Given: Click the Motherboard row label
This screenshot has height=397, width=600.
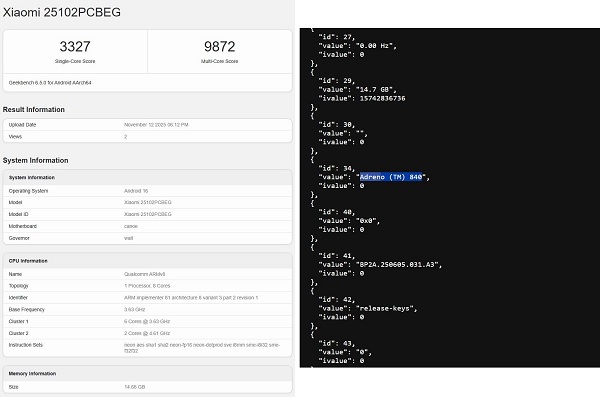Looking at the screenshot, I should 23,226.
